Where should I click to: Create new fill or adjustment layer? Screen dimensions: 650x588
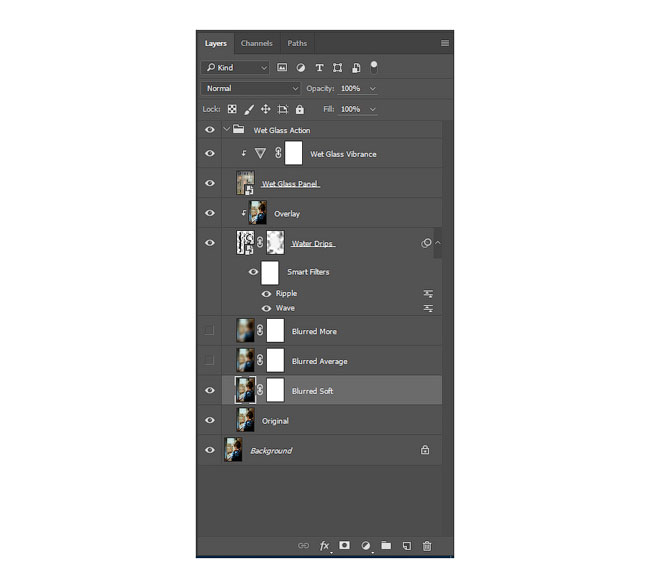pos(365,545)
